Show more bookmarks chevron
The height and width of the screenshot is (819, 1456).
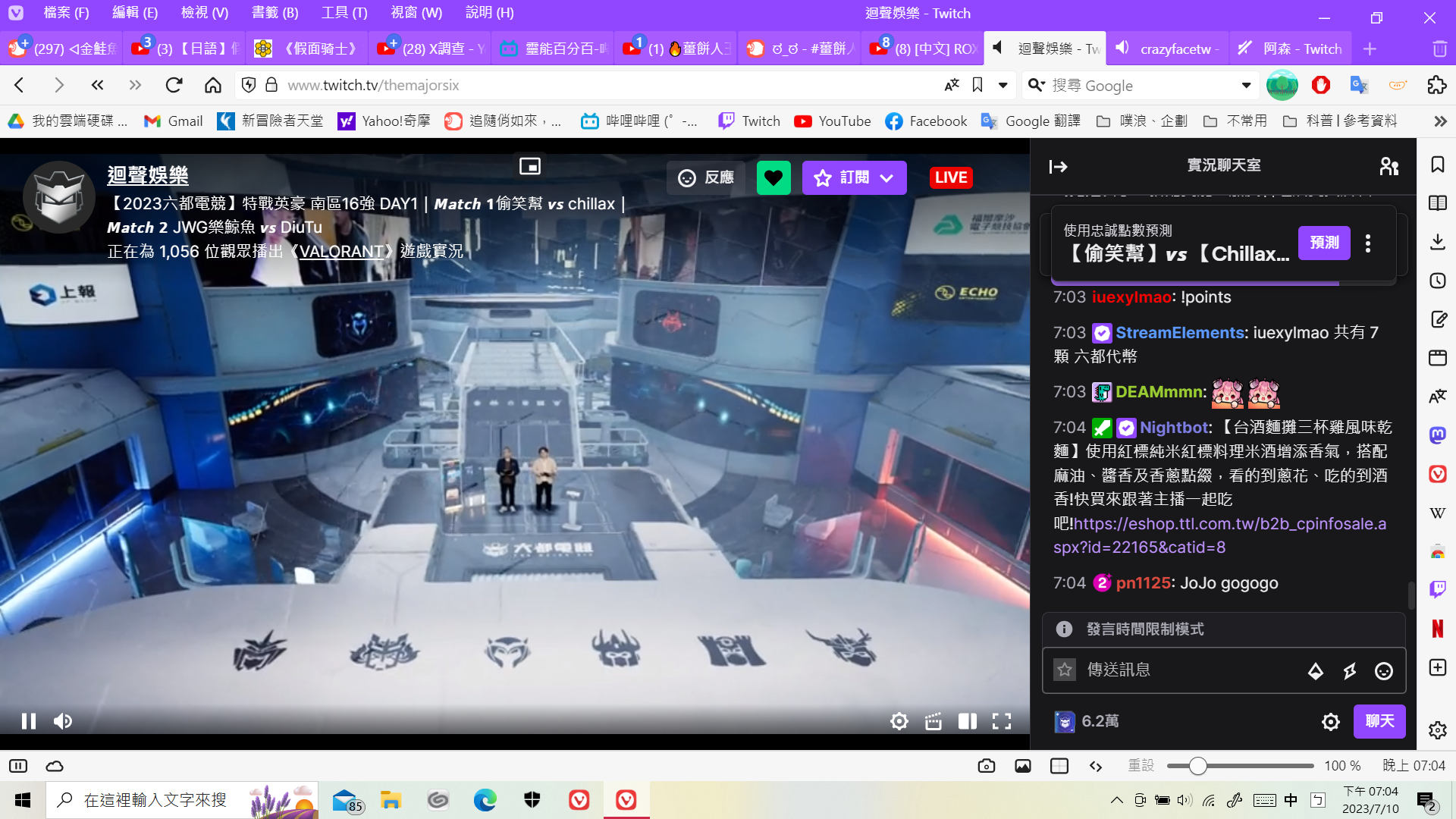coord(1440,121)
